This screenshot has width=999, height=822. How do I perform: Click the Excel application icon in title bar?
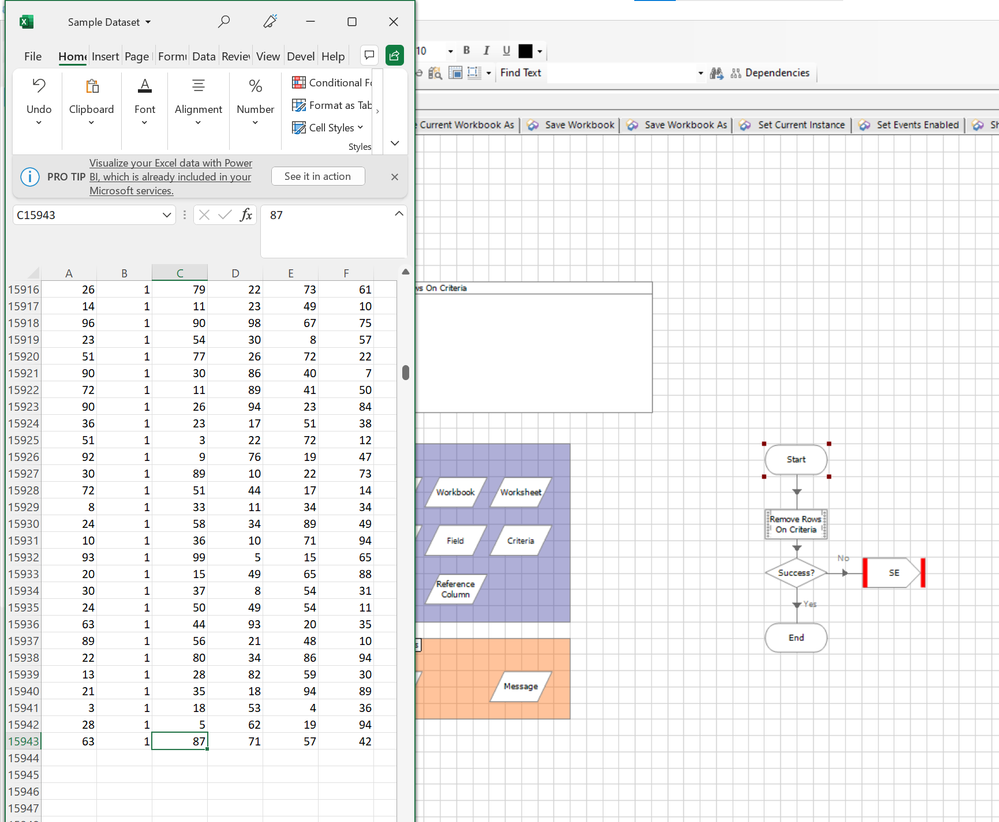coord(26,22)
